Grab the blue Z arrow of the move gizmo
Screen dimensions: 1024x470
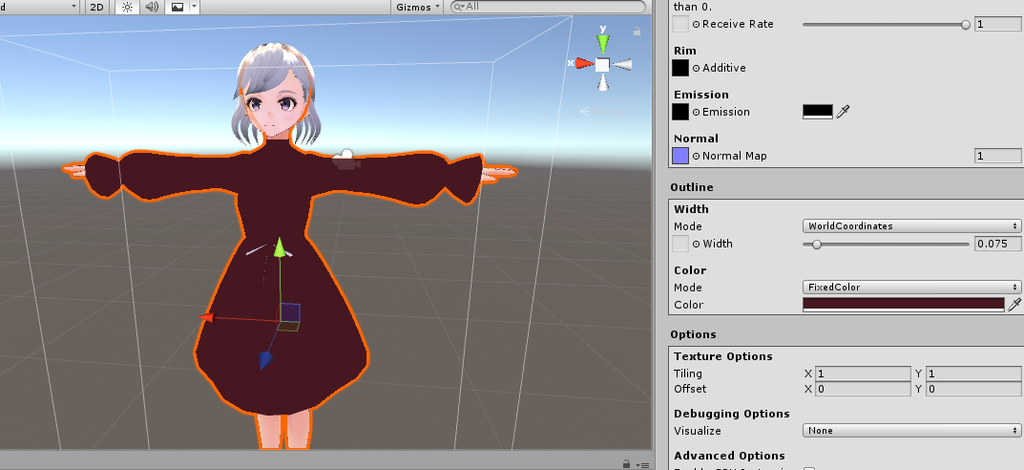tap(265, 360)
